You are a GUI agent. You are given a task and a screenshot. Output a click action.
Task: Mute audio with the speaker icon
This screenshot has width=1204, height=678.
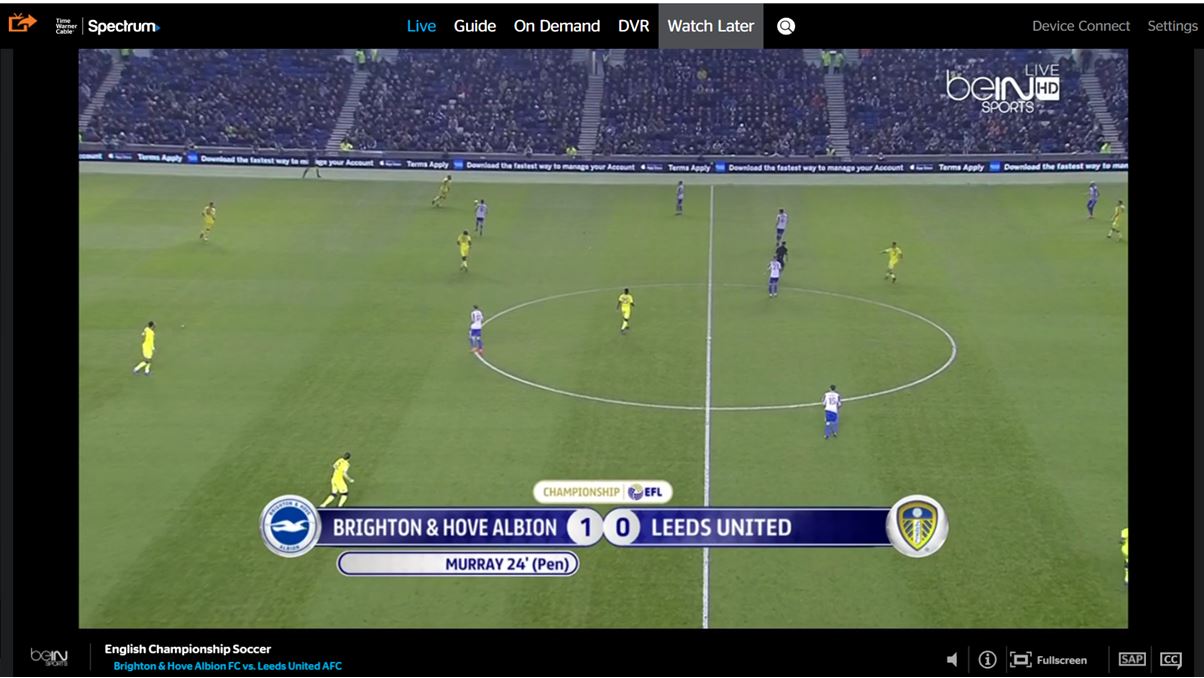click(x=952, y=659)
